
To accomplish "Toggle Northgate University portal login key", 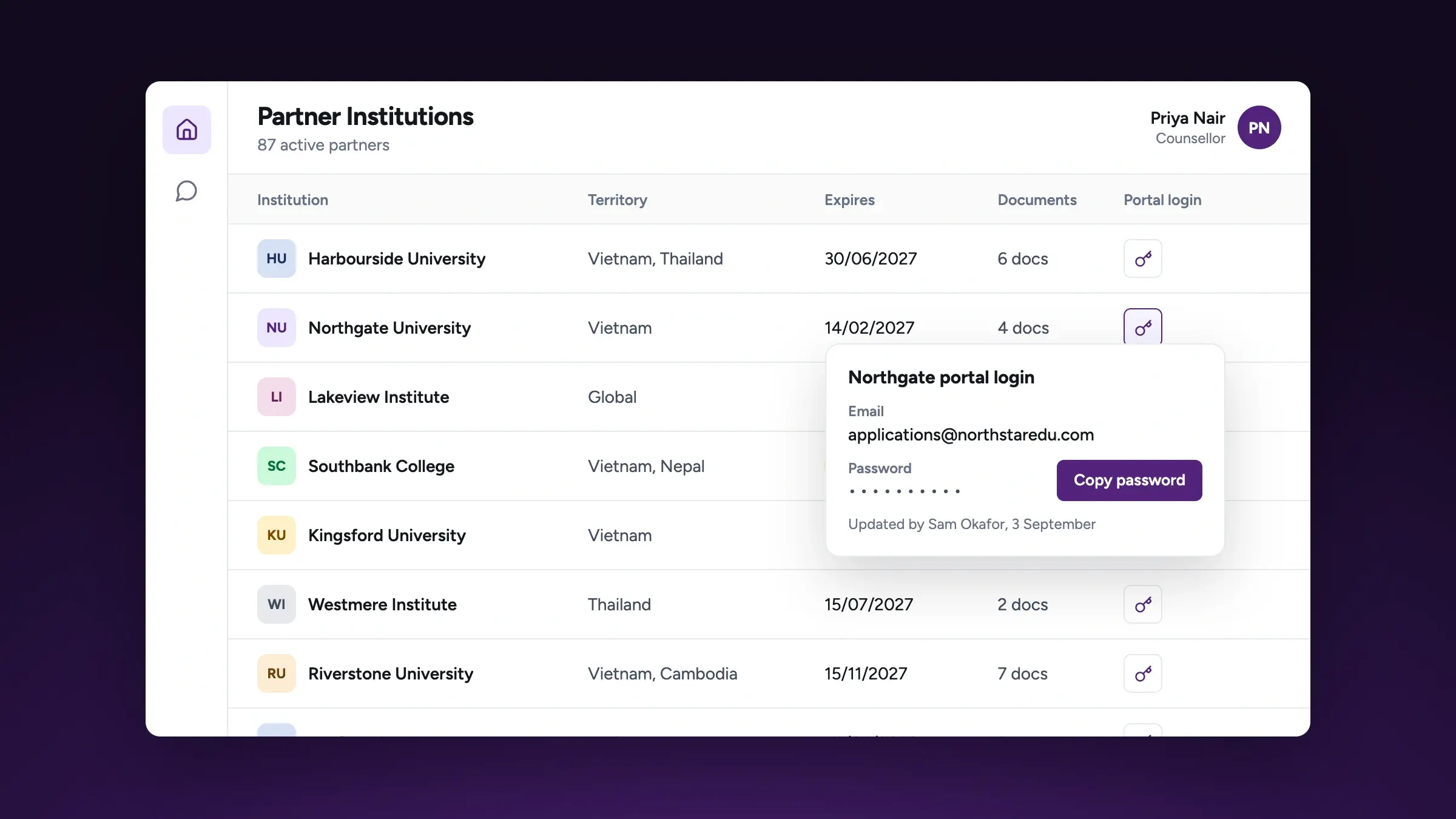I will [x=1143, y=328].
